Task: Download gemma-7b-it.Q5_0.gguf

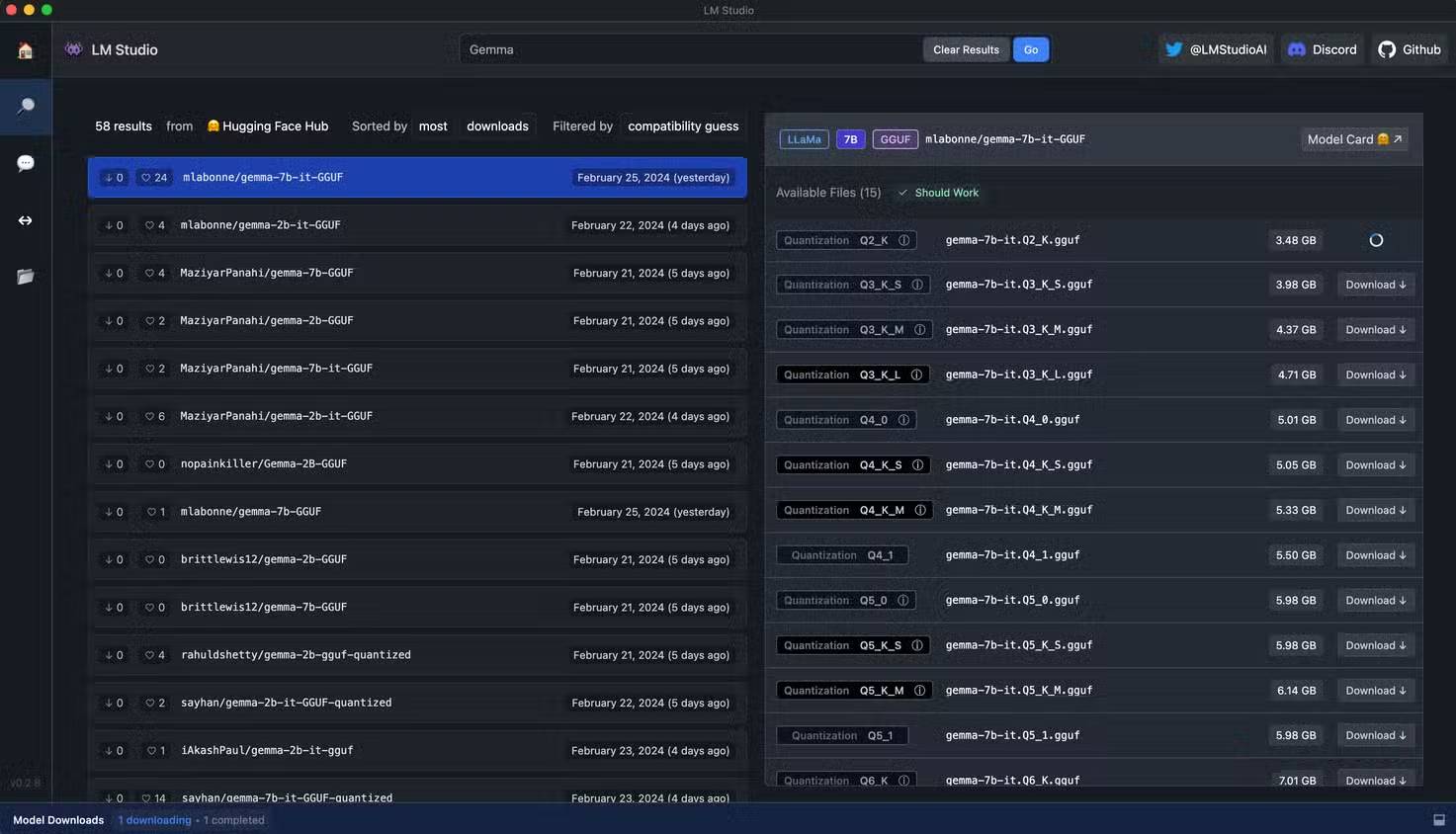Action: pyautogui.click(x=1376, y=601)
